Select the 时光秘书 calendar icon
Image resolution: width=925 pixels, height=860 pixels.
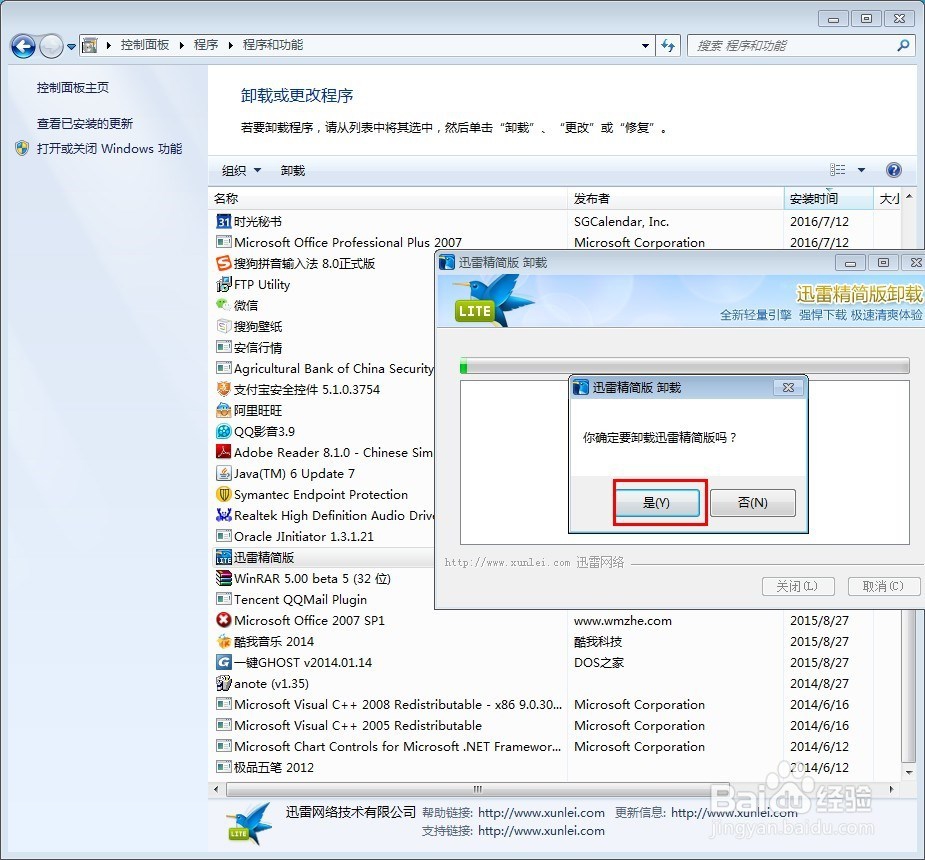click(x=224, y=222)
